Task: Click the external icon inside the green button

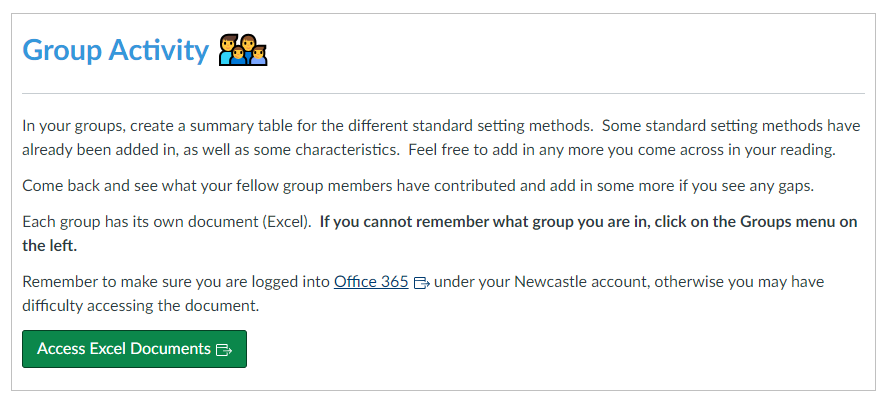Action: pos(224,350)
